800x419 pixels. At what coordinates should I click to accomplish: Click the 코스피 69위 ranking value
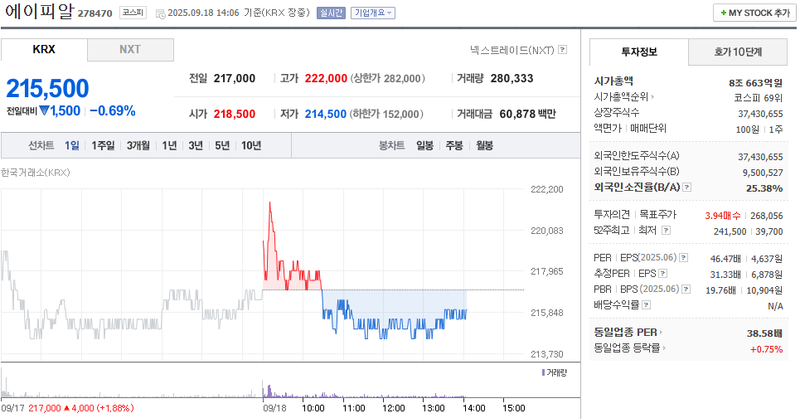tap(758, 98)
